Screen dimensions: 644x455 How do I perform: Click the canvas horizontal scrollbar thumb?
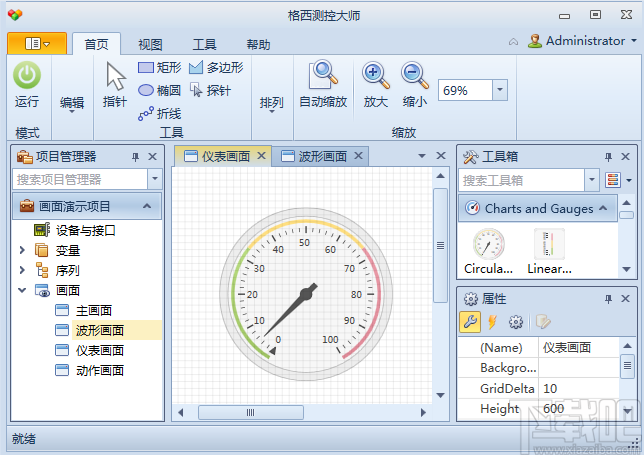[251, 412]
